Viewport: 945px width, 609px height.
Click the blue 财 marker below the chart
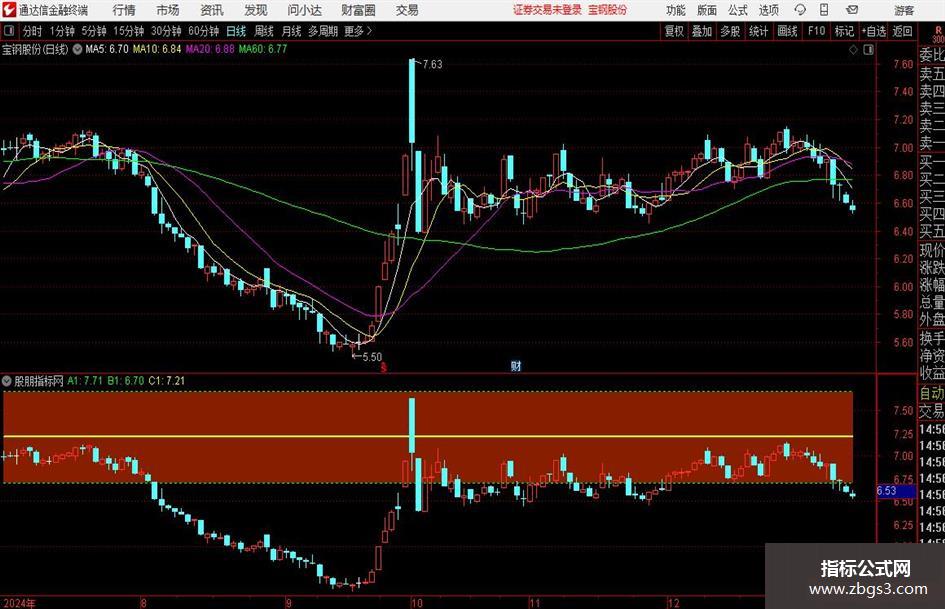(516, 366)
